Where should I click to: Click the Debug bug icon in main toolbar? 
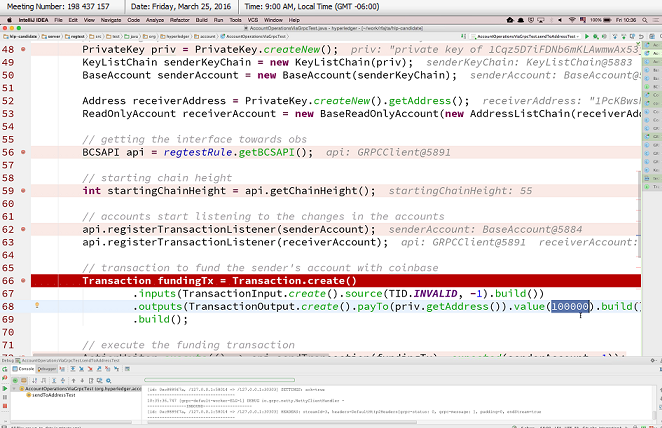click(x=595, y=37)
